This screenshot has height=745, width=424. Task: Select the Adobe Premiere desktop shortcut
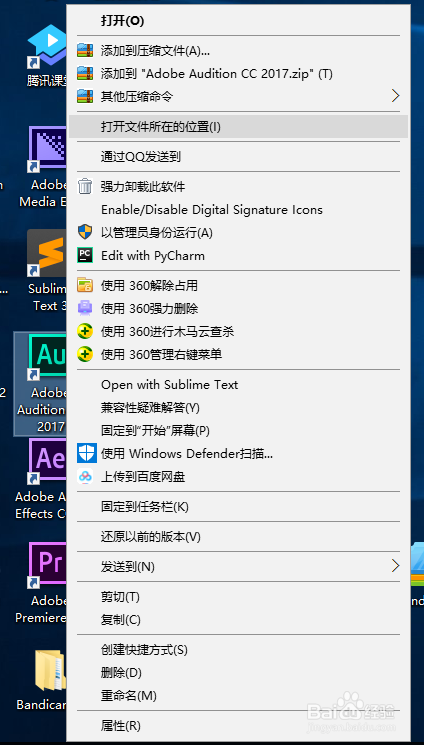point(42,583)
